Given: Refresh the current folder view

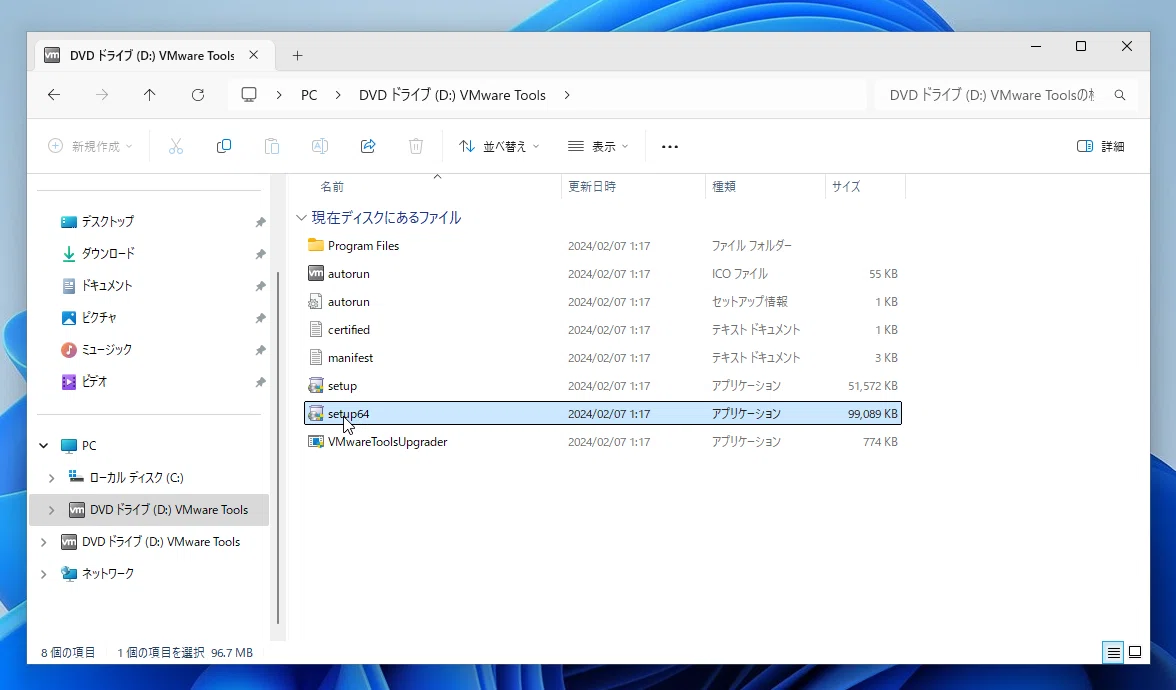Looking at the screenshot, I should coord(198,95).
